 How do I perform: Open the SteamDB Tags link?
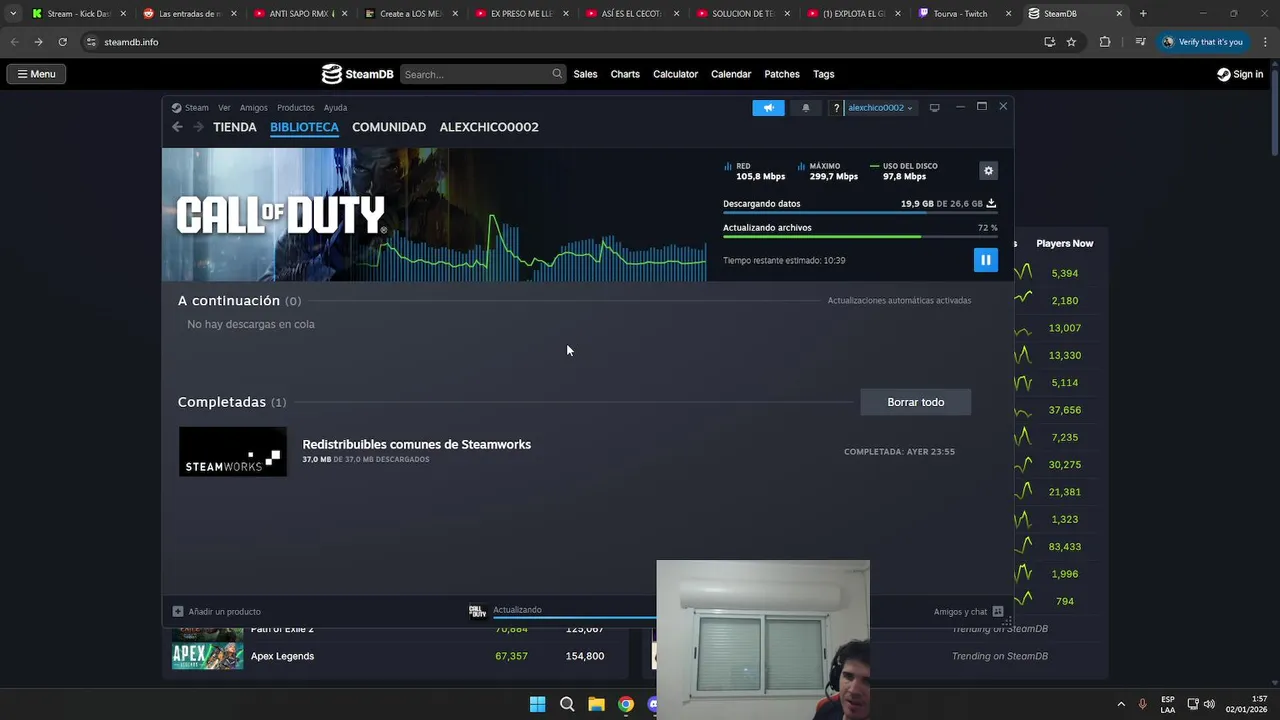point(823,74)
